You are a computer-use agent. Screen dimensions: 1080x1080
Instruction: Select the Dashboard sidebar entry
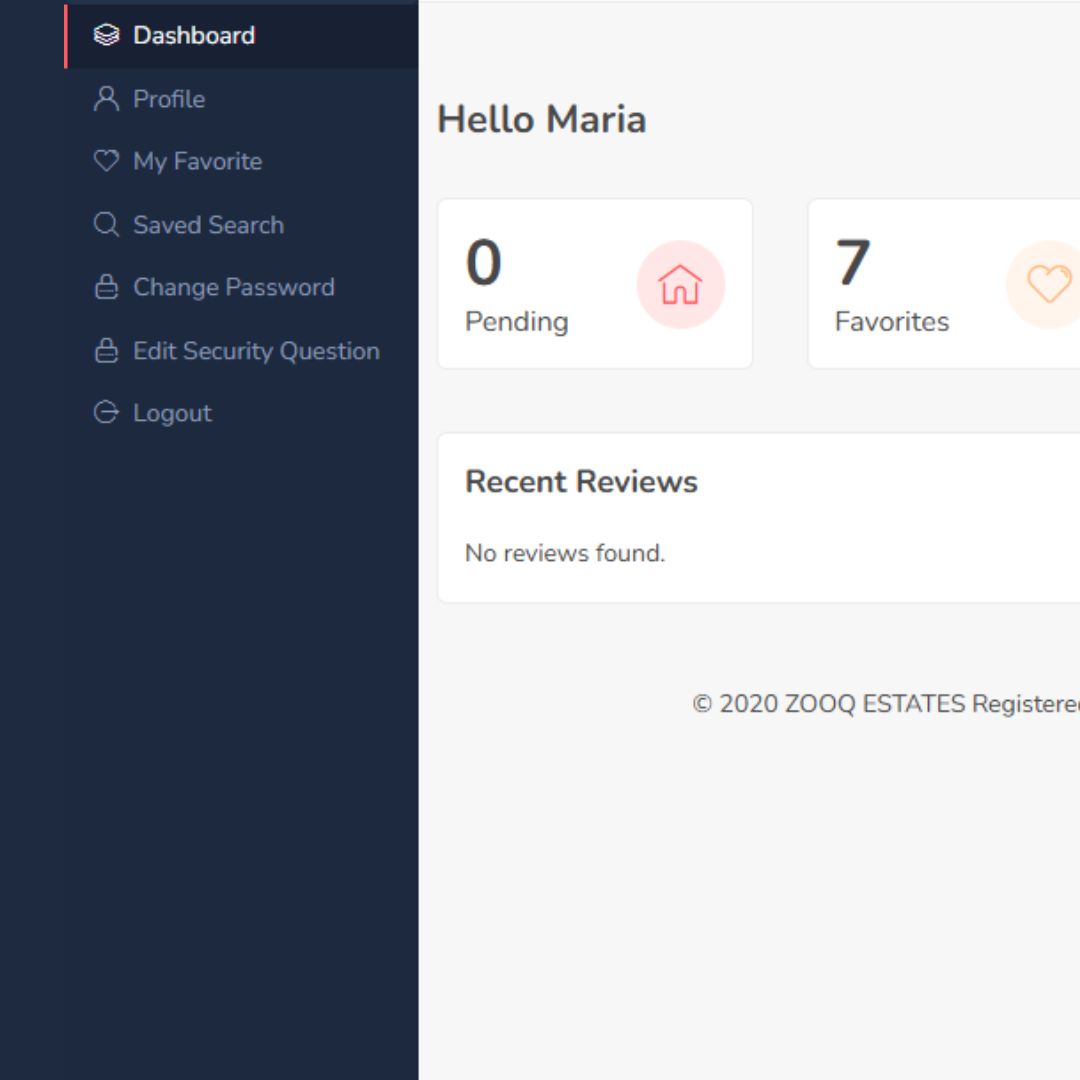(x=194, y=35)
